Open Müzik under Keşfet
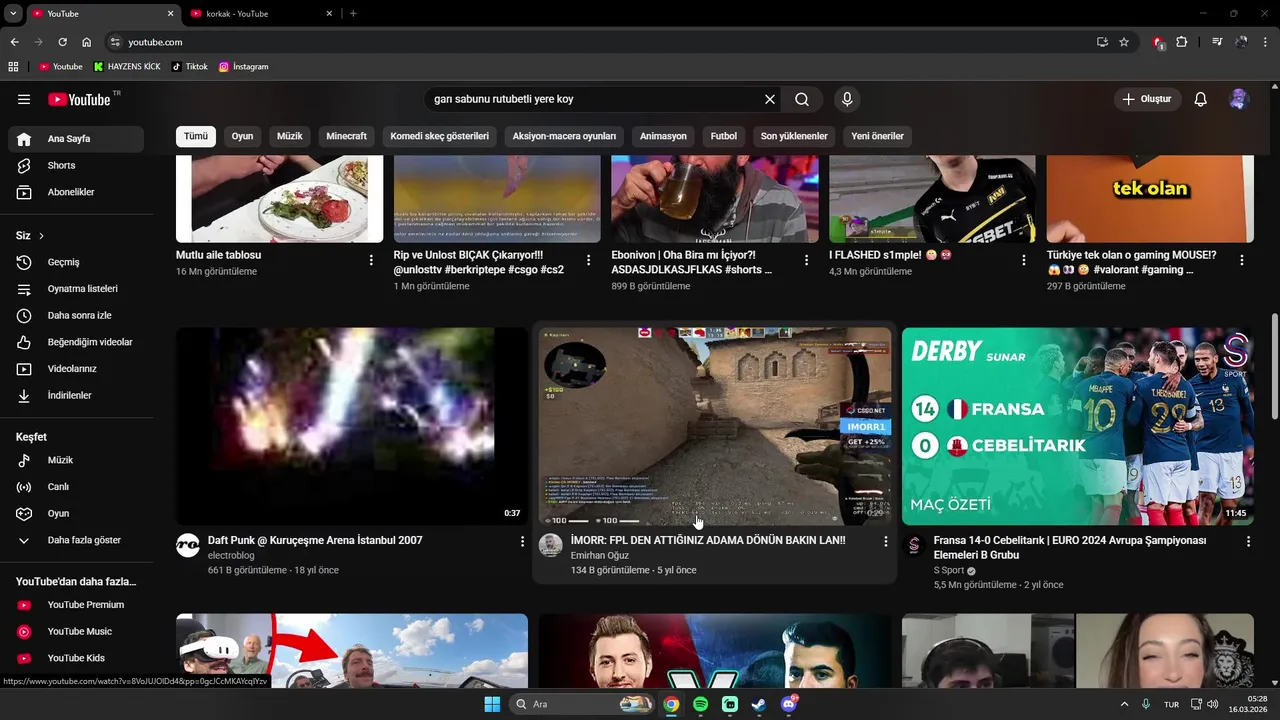1280x720 pixels. tap(76, 460)
